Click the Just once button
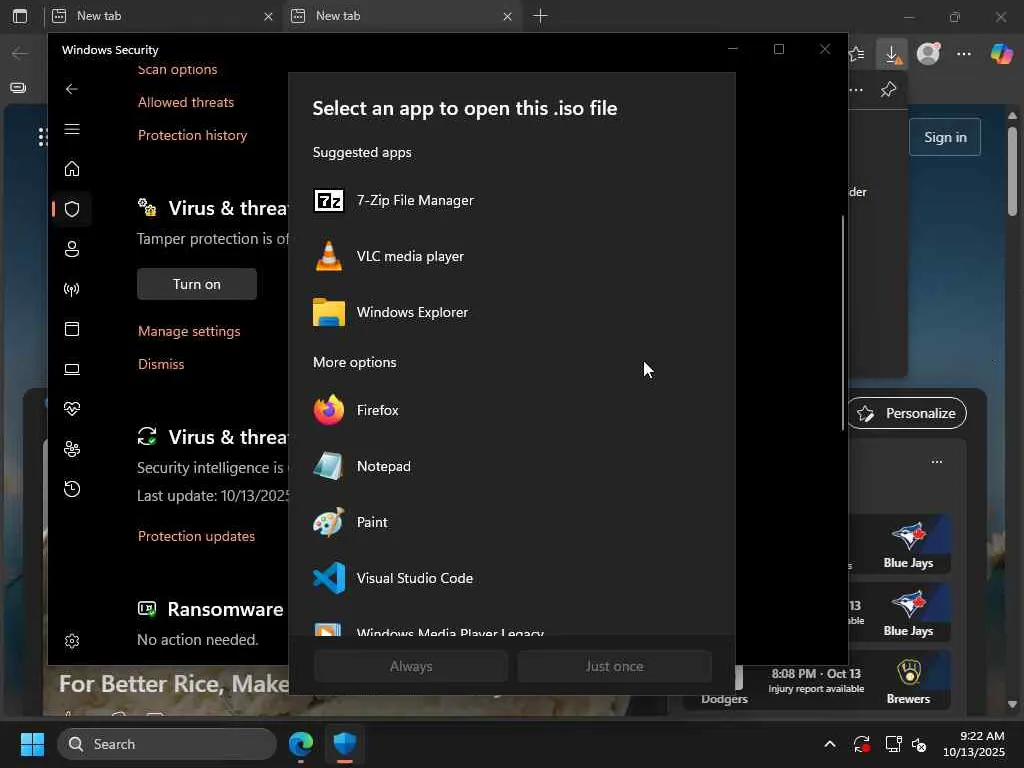The width and height of the screenshot is (1024, 768). click(615, 666)
